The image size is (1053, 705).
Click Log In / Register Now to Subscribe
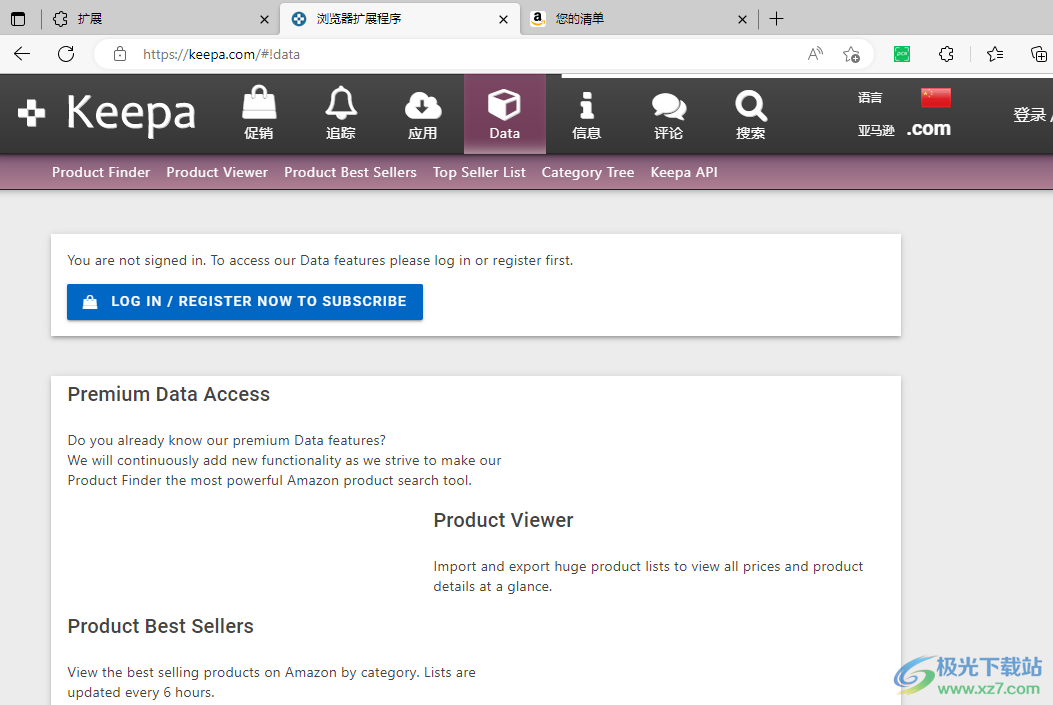tap(244, 301)
